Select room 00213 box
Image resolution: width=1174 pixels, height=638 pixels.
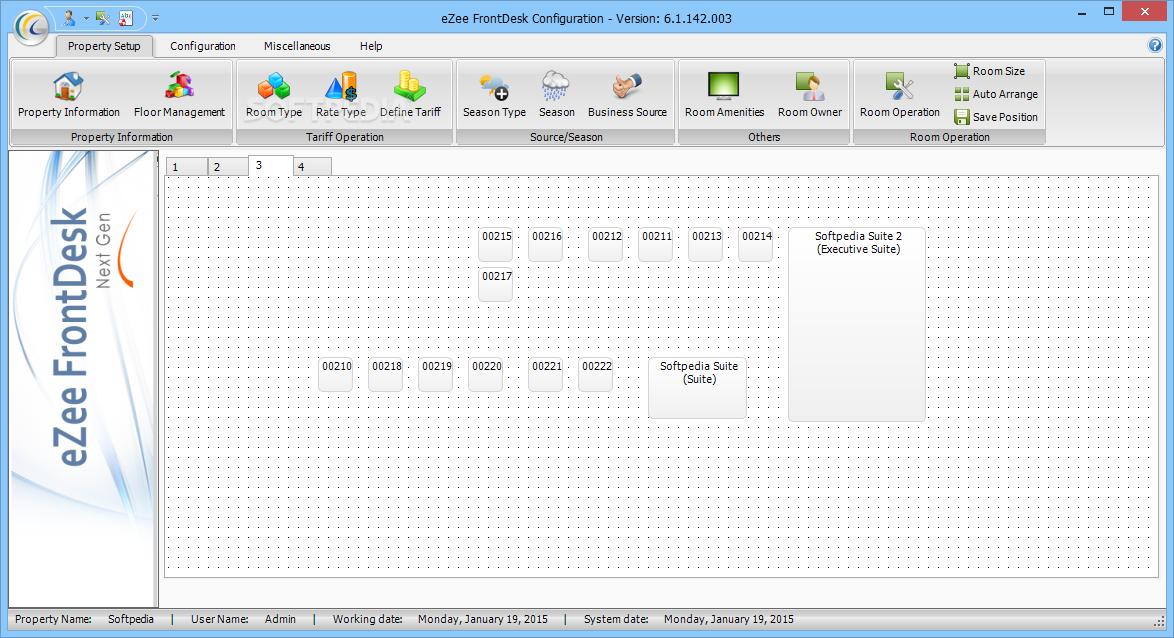pos(705,244)
